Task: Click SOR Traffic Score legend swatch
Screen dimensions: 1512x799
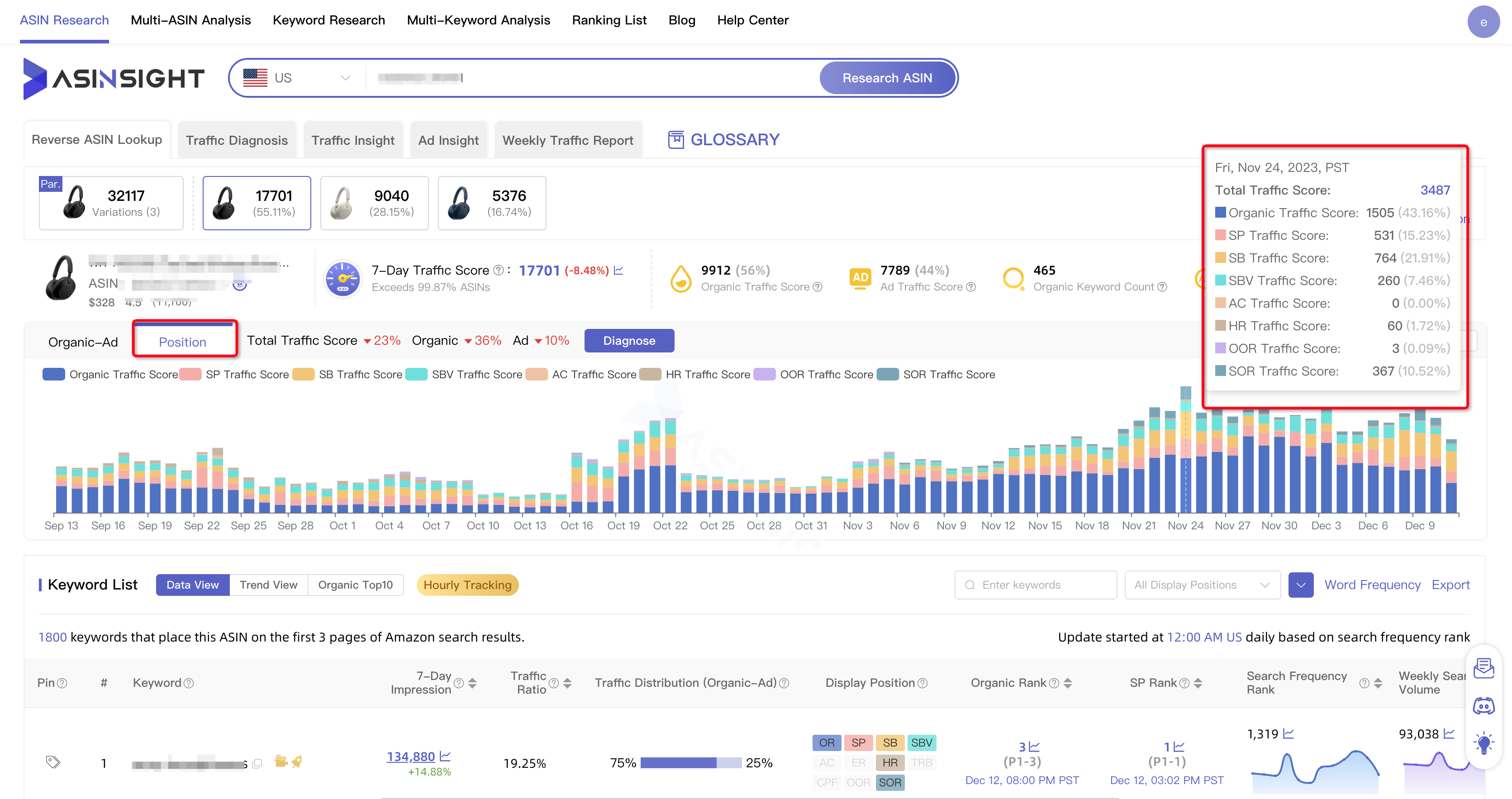Action: [888, 375]
